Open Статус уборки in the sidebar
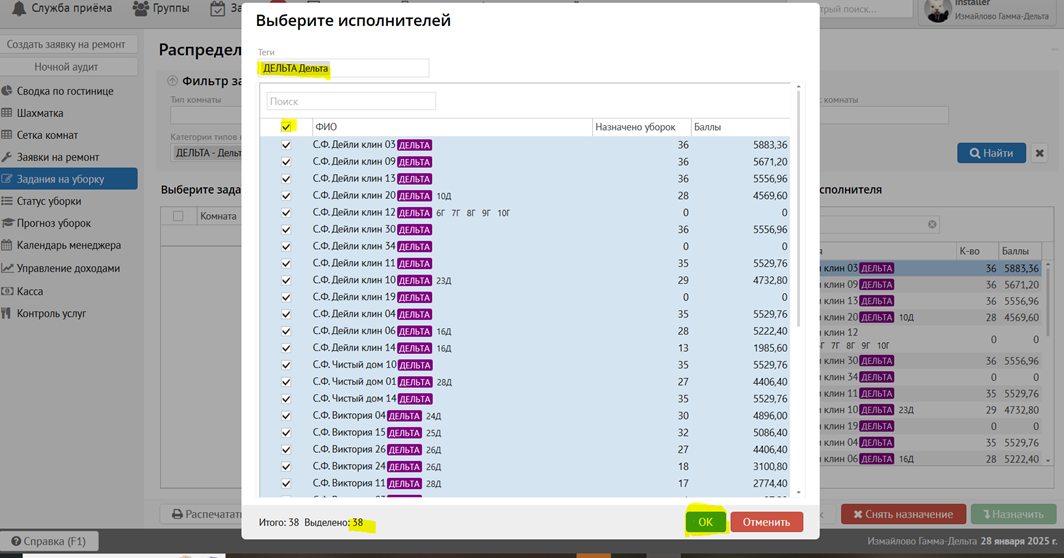Viewport: 1064px width, 558px height. pos(48,201)
